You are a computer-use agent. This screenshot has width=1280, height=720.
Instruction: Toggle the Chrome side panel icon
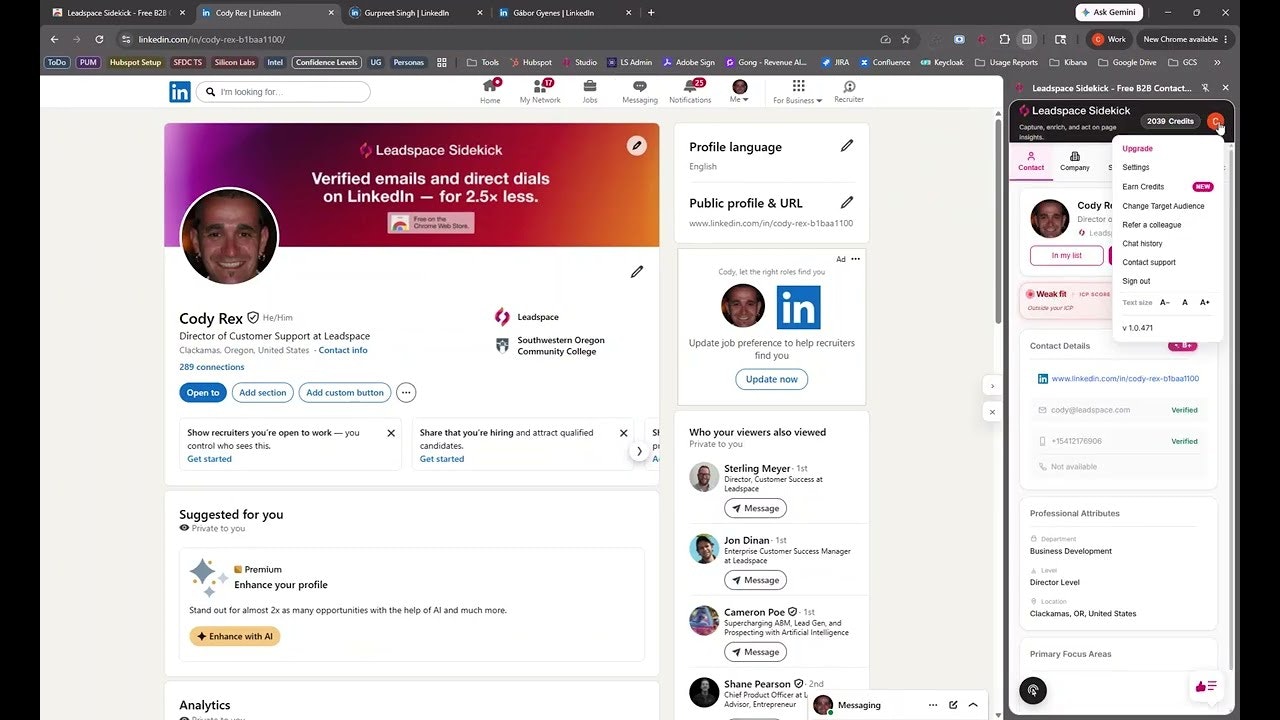coord(1026,39)
